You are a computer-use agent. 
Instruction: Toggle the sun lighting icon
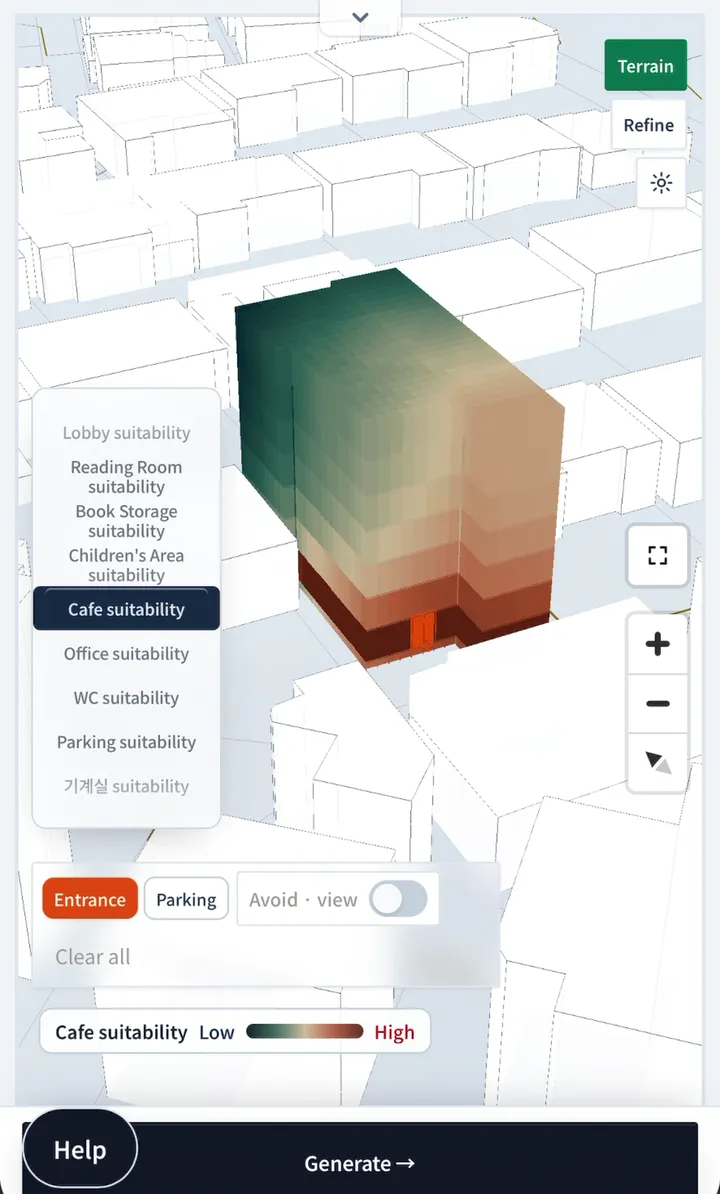[661, 184]
